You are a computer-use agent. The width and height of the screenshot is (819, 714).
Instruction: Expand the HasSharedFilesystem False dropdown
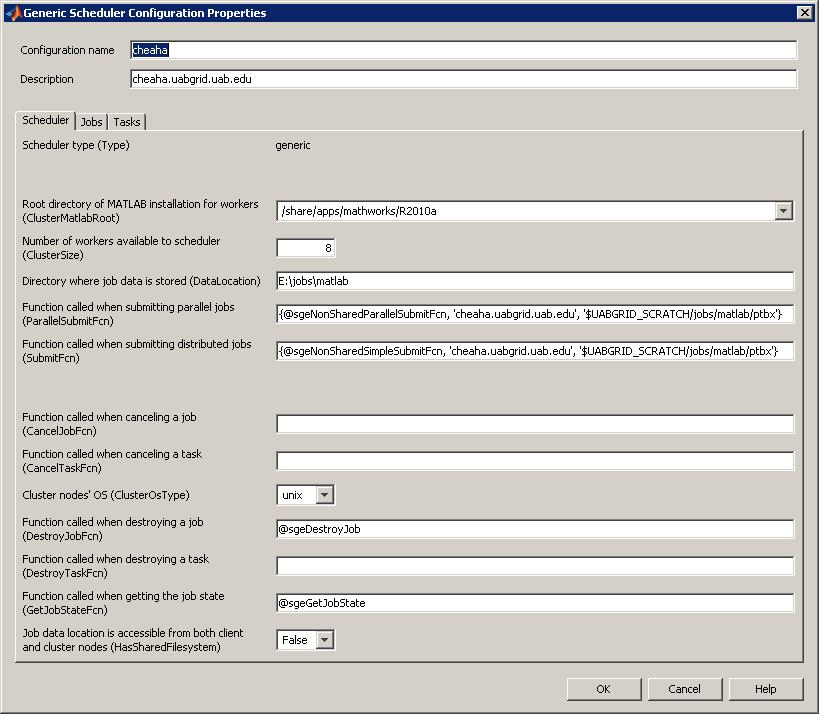click(x=324, y=640)
